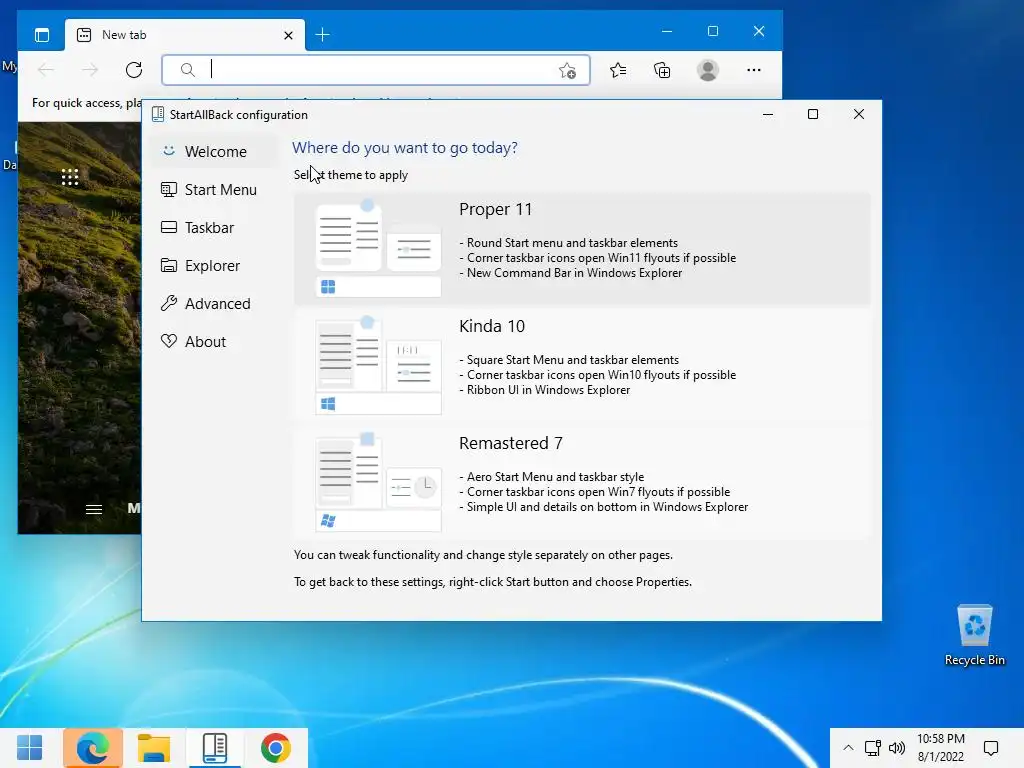
Task: Open the hamburger menu on Edge page
Action: click(x=94, y=509)
